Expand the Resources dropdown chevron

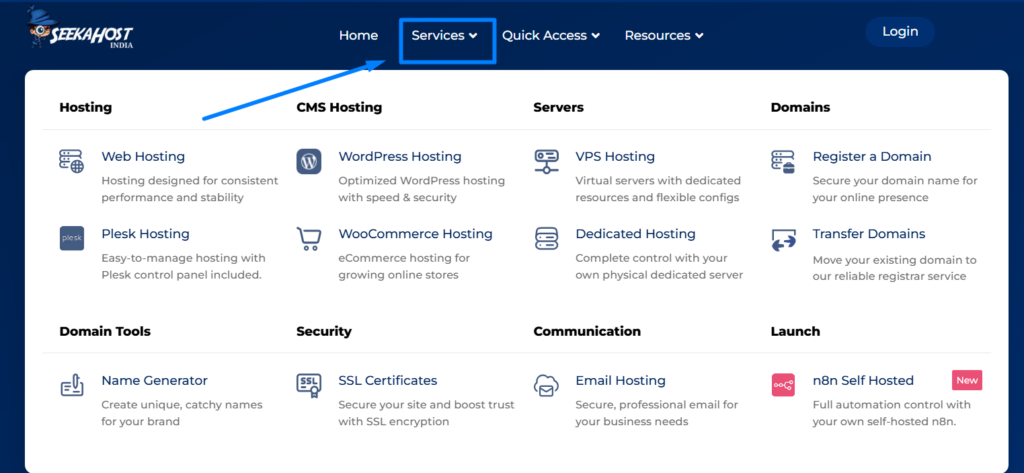[699, 36]
